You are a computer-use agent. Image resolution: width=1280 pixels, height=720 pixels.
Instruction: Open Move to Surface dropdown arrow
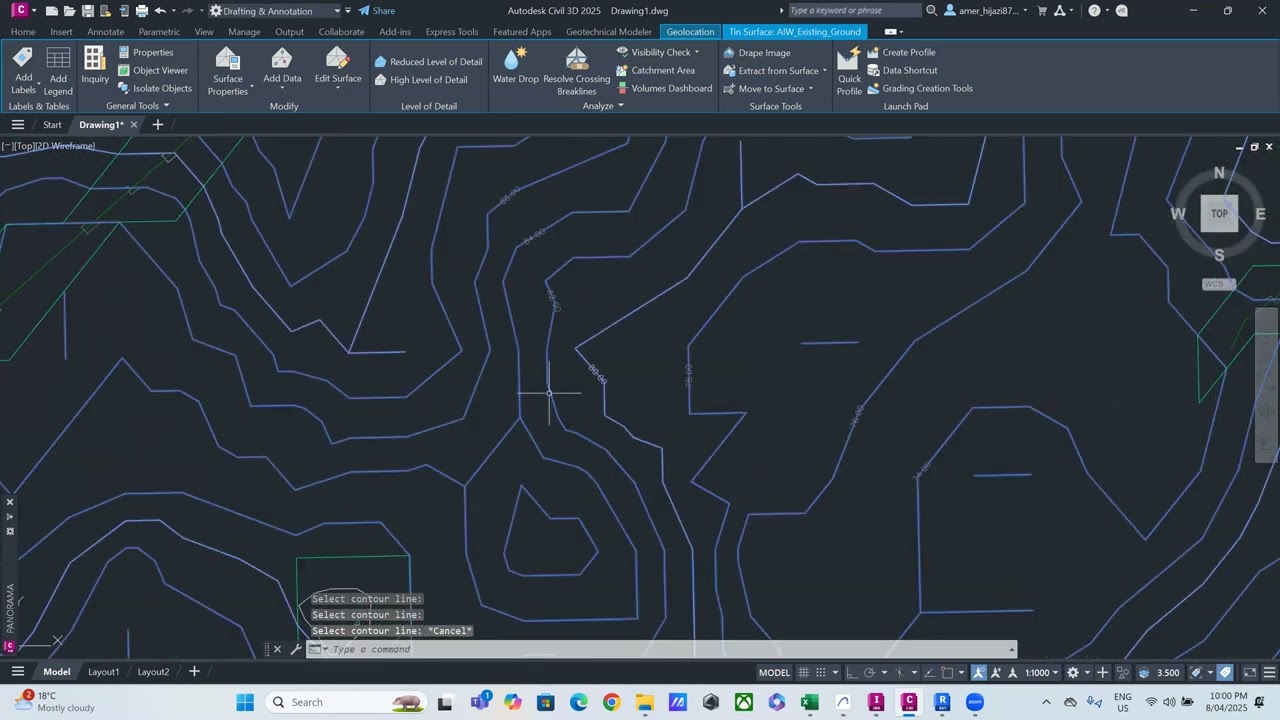tap(810, 89)
